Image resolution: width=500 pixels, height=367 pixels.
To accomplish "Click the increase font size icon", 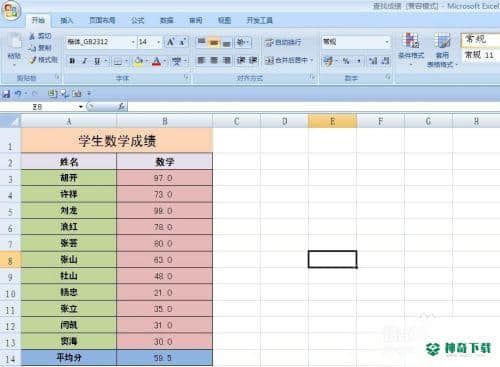I will point(171,42).
